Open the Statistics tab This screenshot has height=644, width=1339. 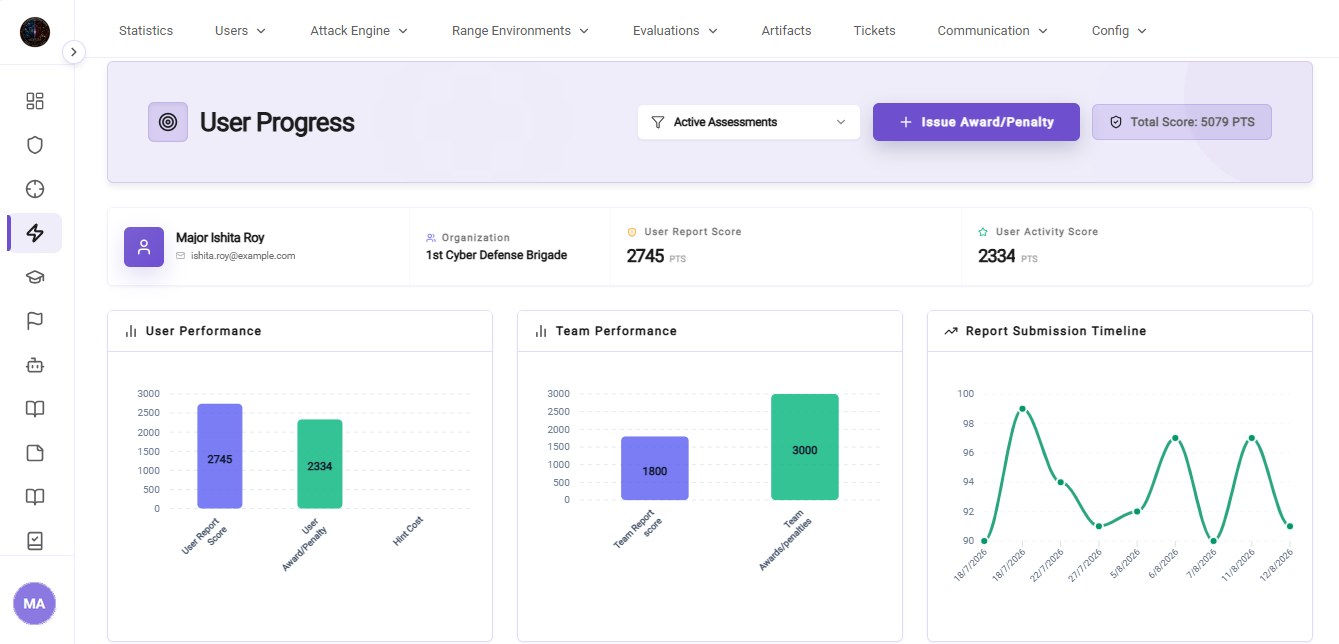(146, 31)
